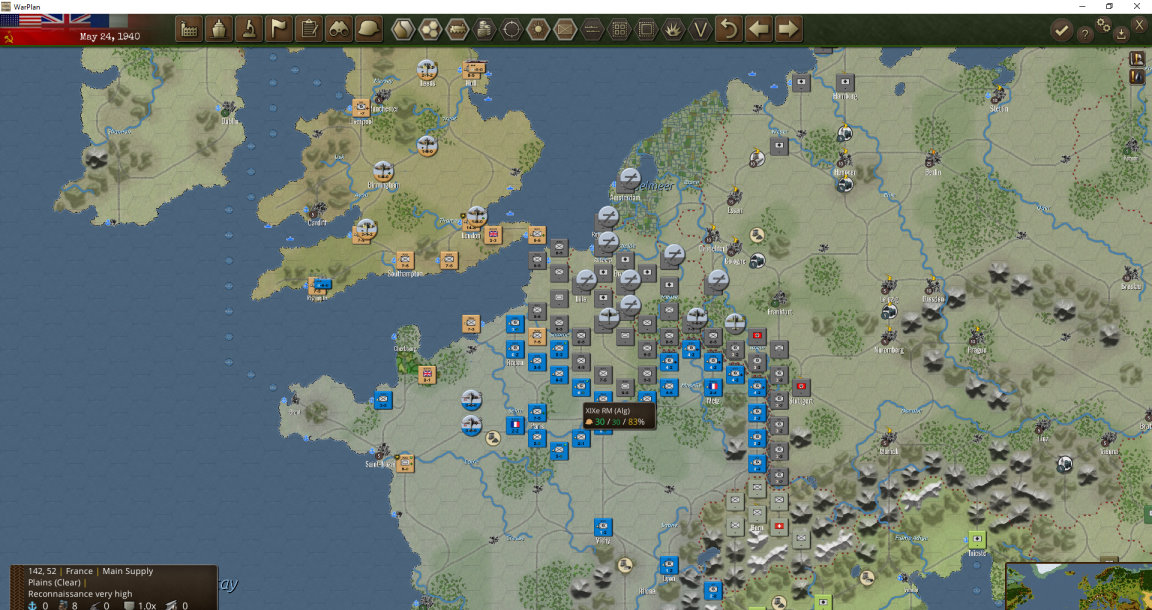The height and width of the screenshot is (610, 1152).
Task: Select the next unit right arrow
Action: 788,29
